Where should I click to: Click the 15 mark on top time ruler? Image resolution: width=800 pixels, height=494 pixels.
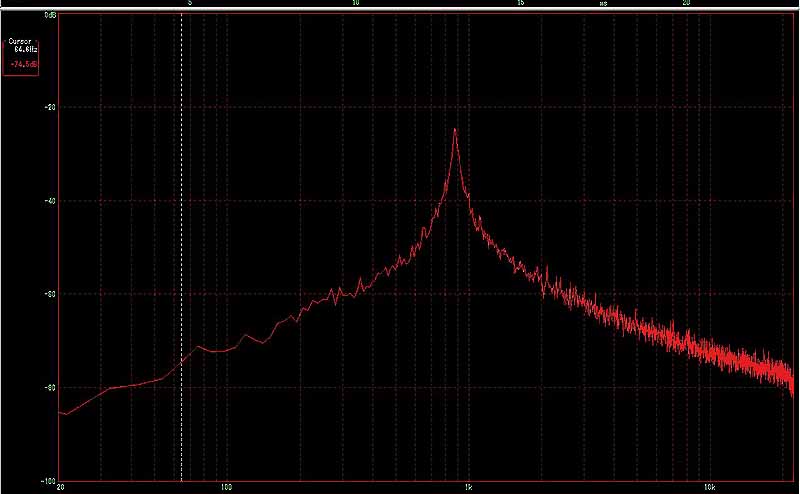[x=520, y=4]
